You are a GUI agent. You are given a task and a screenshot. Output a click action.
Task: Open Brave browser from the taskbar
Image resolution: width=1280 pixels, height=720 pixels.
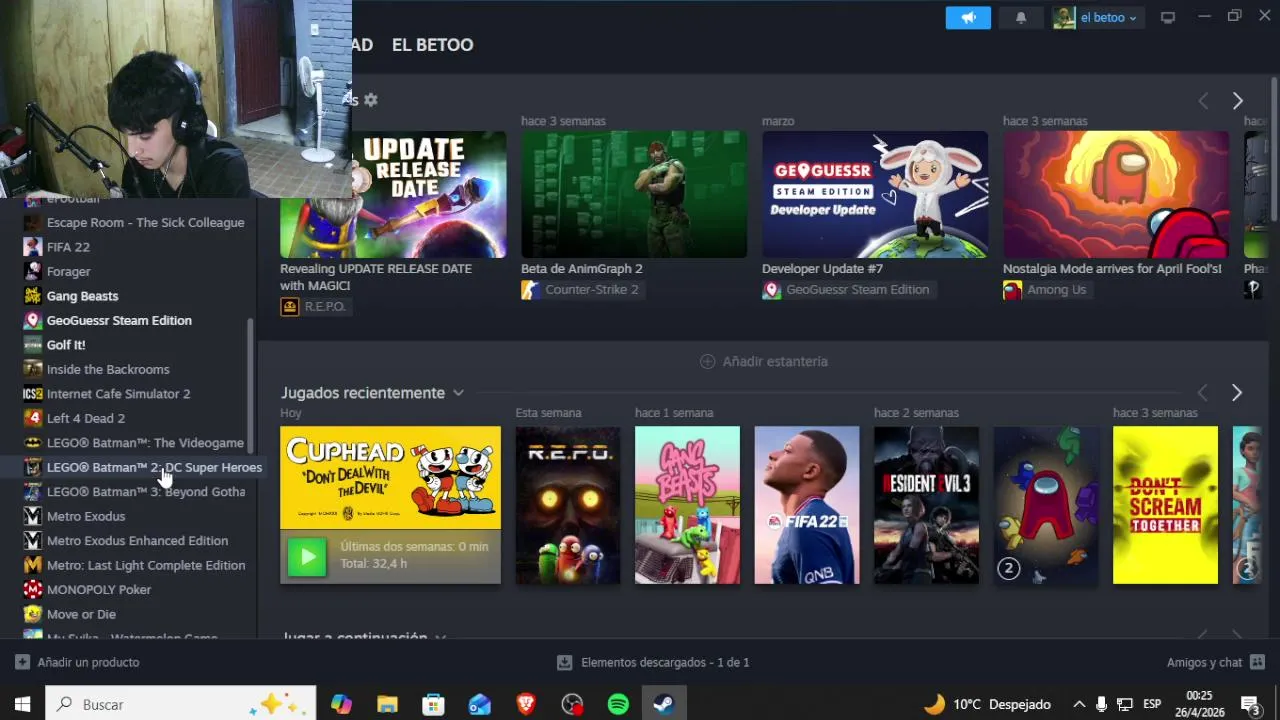pos(526,705)
